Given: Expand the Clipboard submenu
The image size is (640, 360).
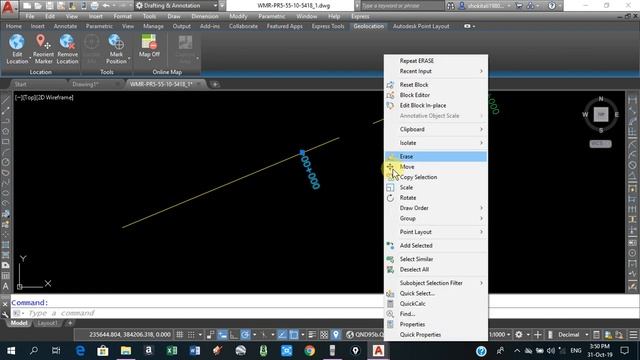Looking at the screenshot, I should pyautogui.click(x=436, y=129).
